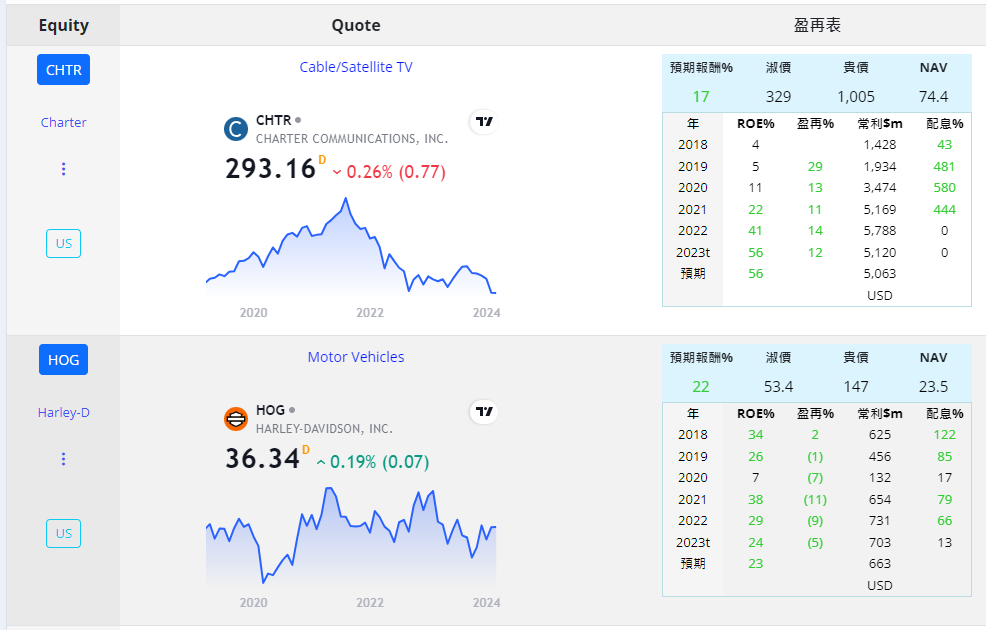Click the US market button for Charter
The width and height of the screenshot is (986, 630).
click(x=64, y=243)
